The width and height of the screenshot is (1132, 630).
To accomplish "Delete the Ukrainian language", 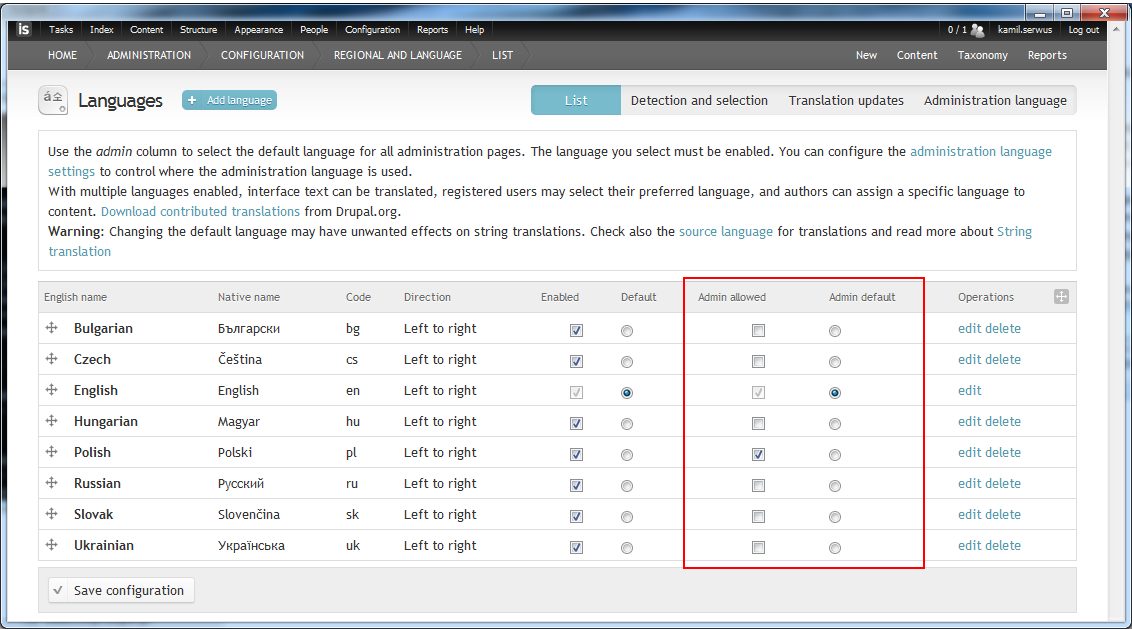I will (1003, 546).
